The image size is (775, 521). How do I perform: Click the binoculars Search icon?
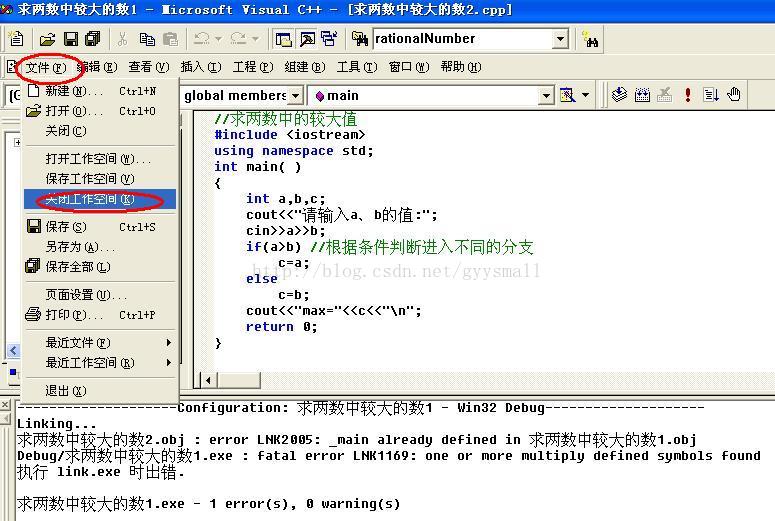click(x=590, y=39)
